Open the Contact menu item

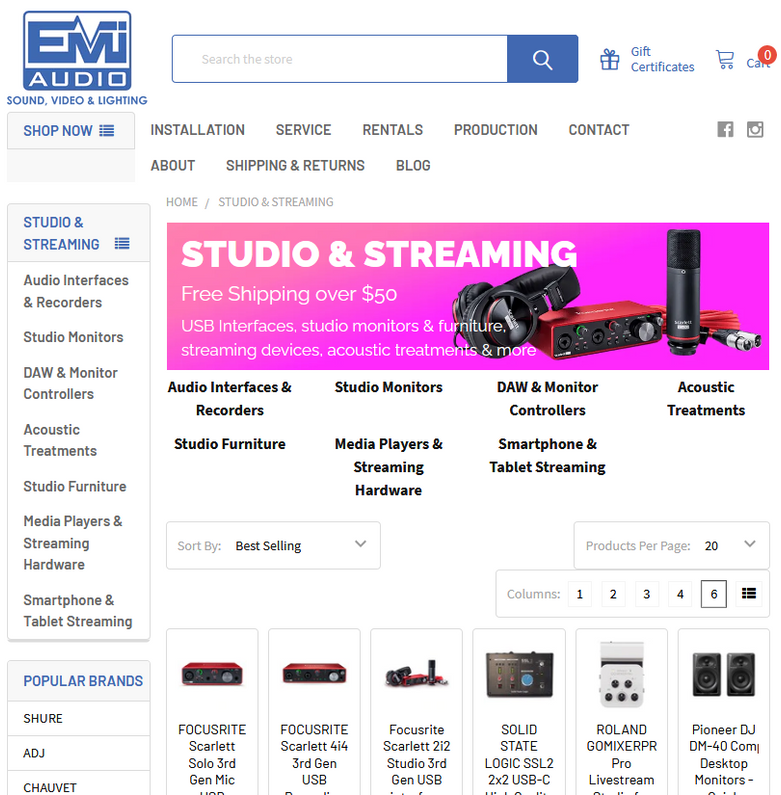tap(599, 130)
